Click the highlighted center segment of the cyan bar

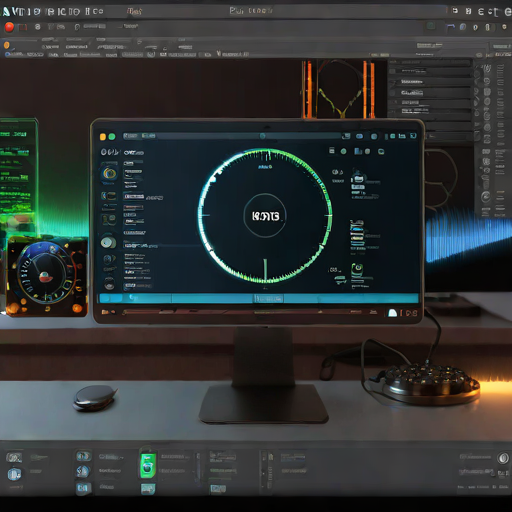269,298
